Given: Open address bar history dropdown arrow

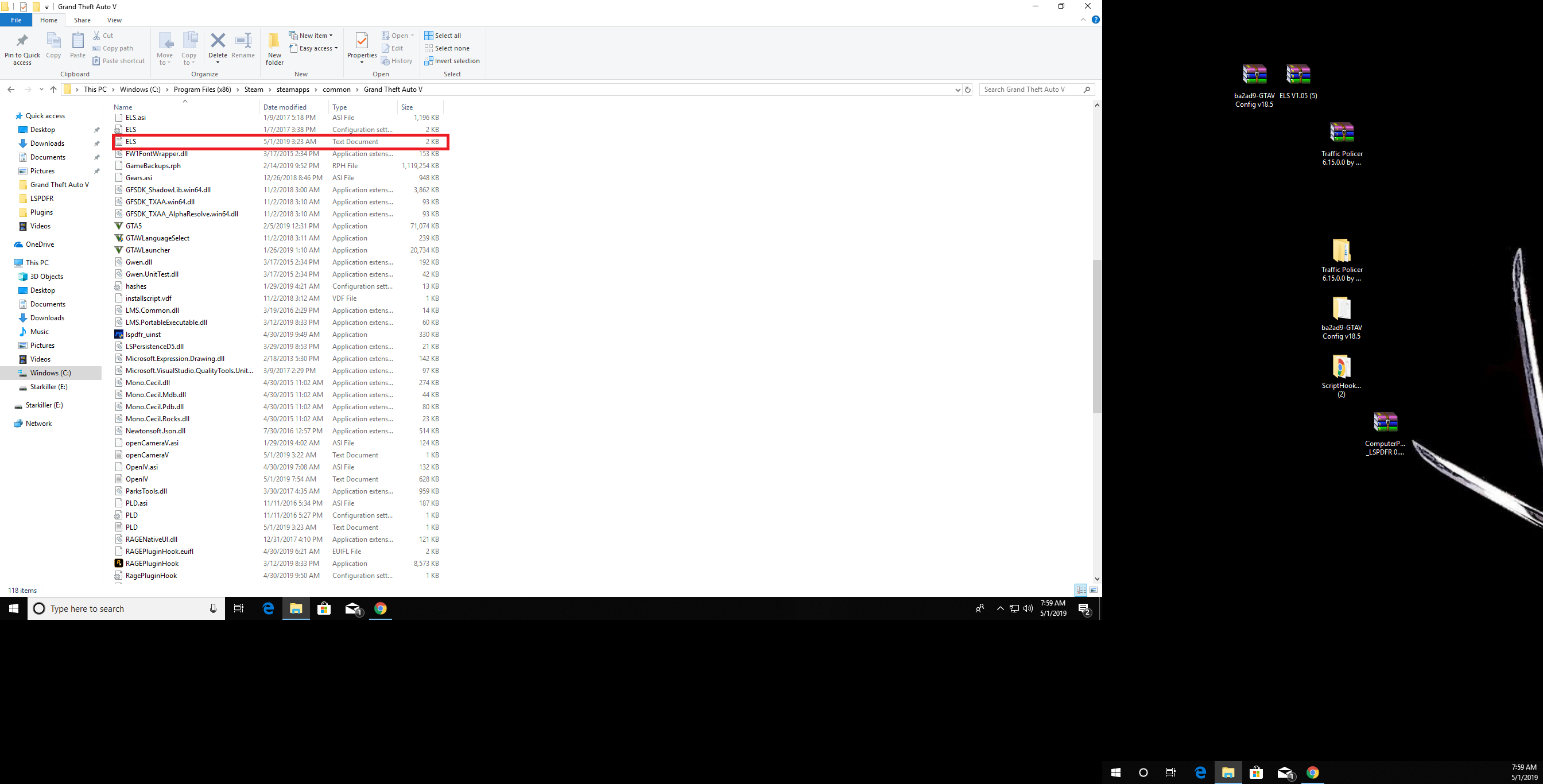Looking at the screenshot, I should click(957, 89).
